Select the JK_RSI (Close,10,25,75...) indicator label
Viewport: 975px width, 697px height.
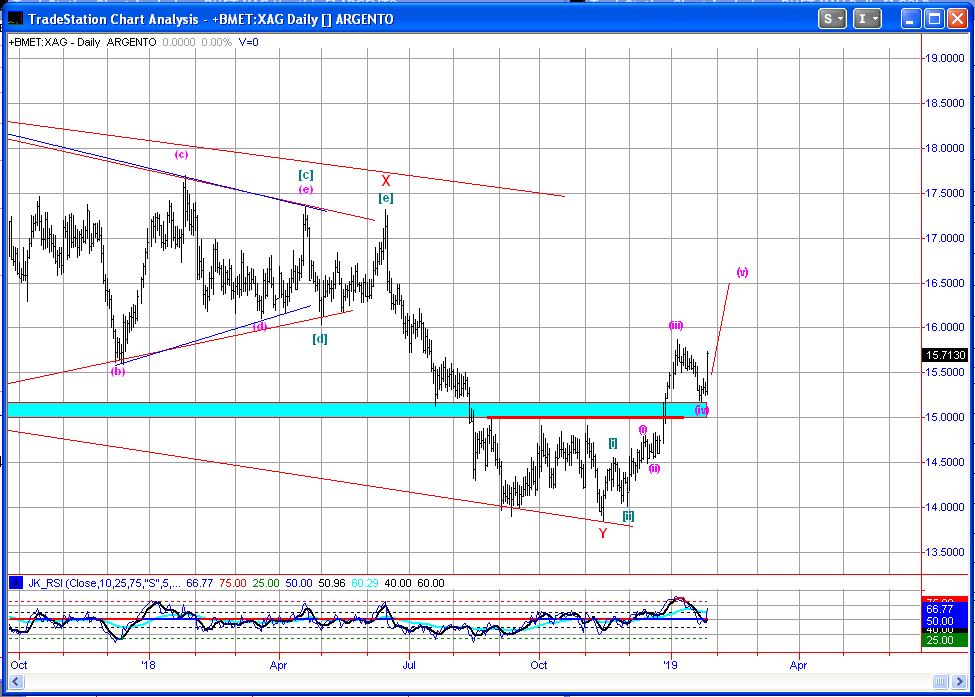click(104, 583)
